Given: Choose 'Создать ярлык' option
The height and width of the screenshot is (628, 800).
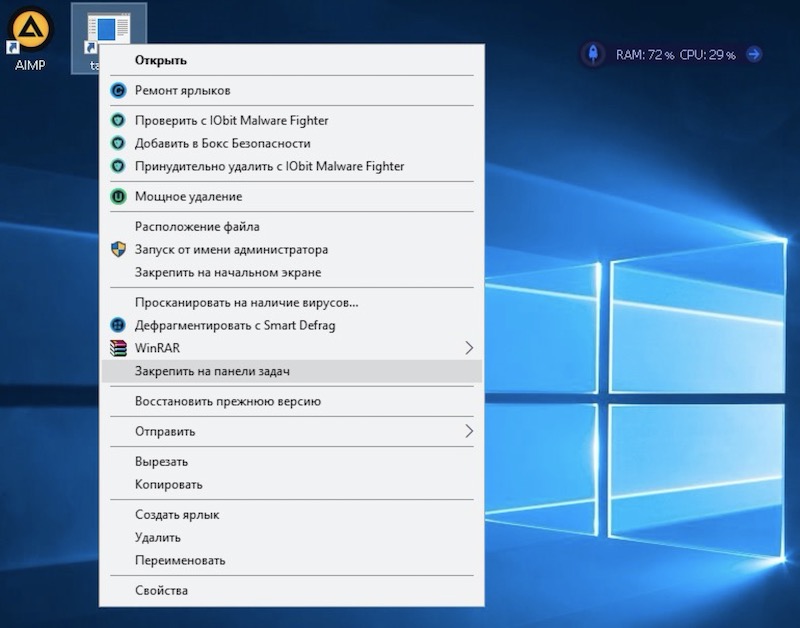Looking at the screenshot, I should point(292,515).
